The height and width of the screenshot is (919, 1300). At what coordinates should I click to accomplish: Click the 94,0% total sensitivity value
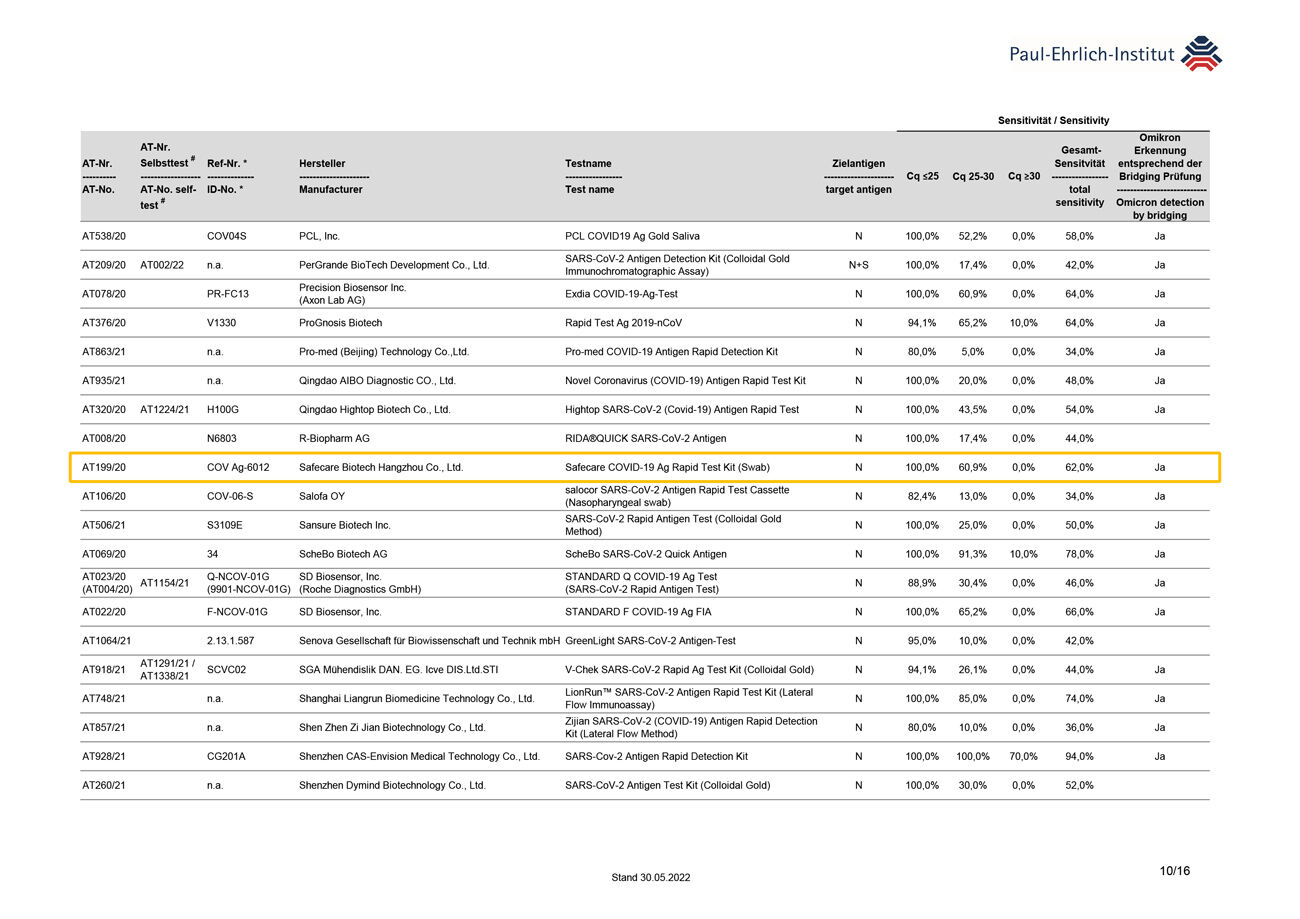point(1079,756)
